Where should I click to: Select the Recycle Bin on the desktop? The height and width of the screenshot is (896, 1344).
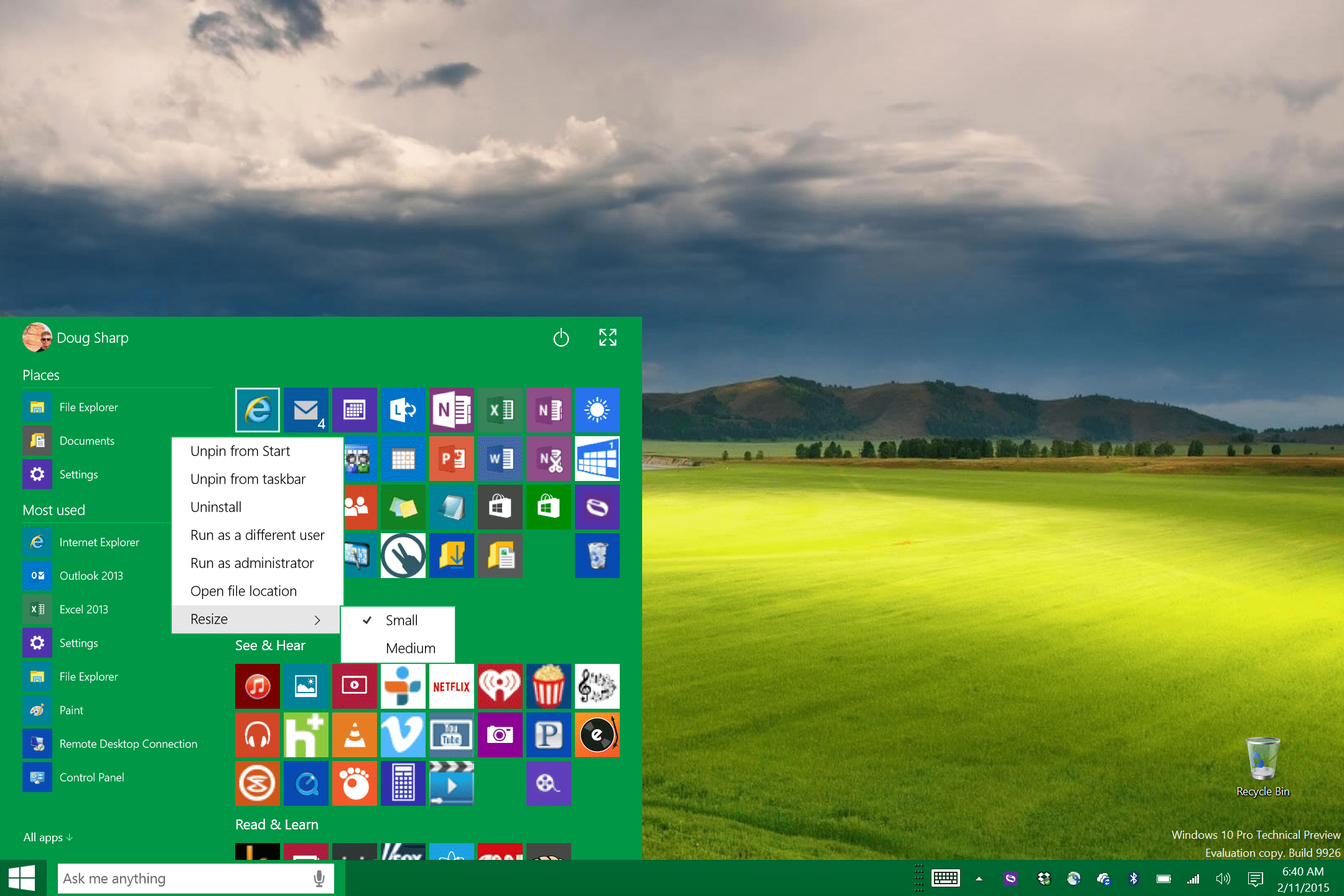(1262, 767)
